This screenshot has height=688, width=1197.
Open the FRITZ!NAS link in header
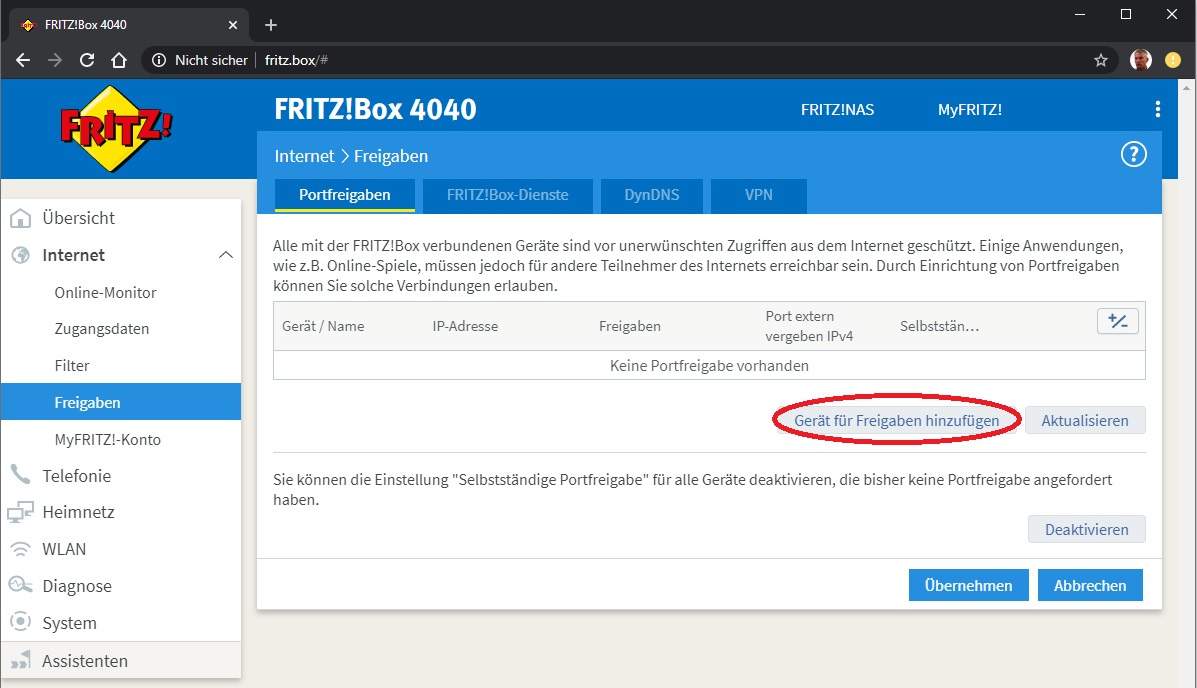(837, 110)
